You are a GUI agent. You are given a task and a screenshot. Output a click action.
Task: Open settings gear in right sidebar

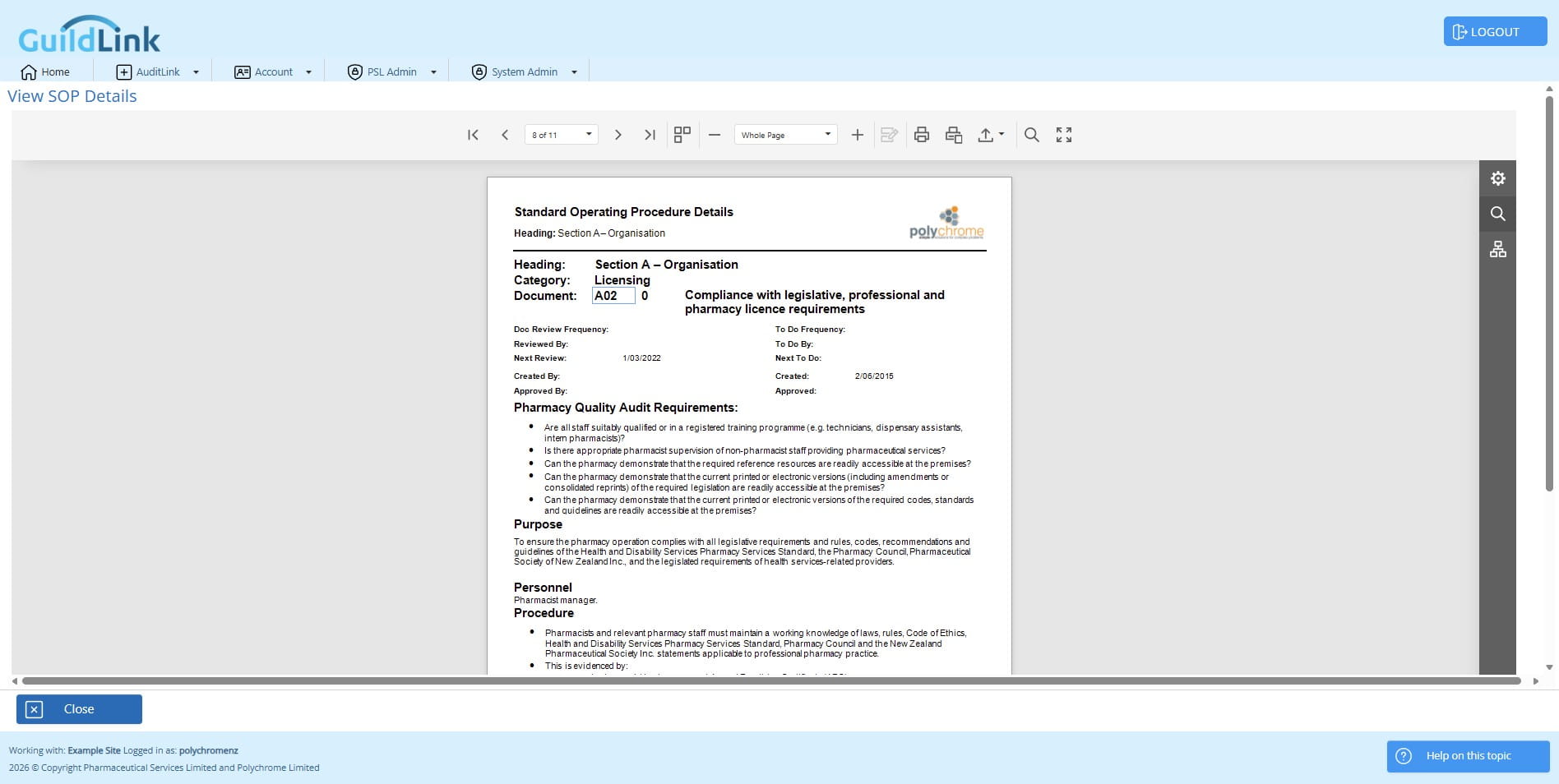[x=1497, y=178]
